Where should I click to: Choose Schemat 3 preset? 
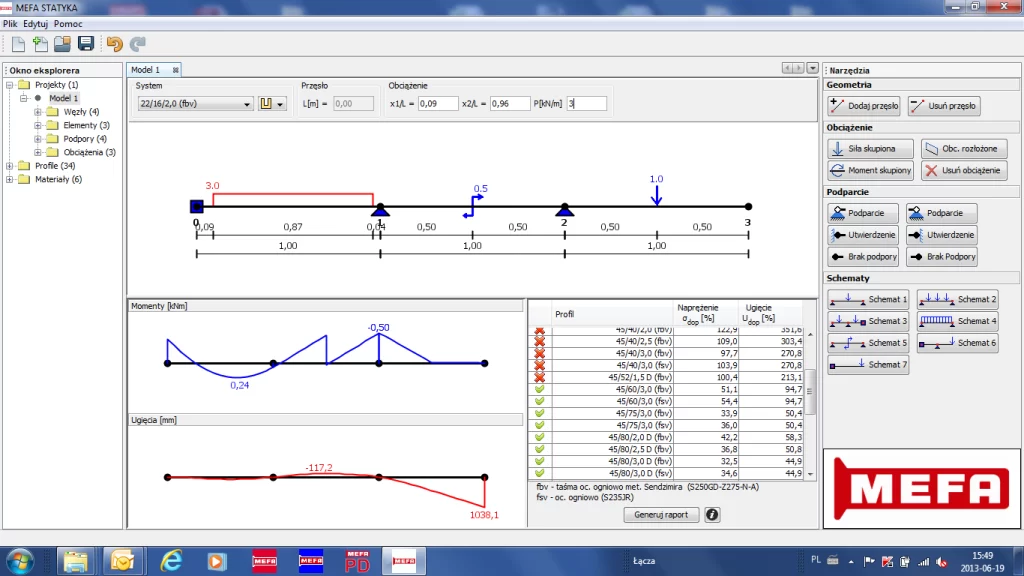click(868, 321)
